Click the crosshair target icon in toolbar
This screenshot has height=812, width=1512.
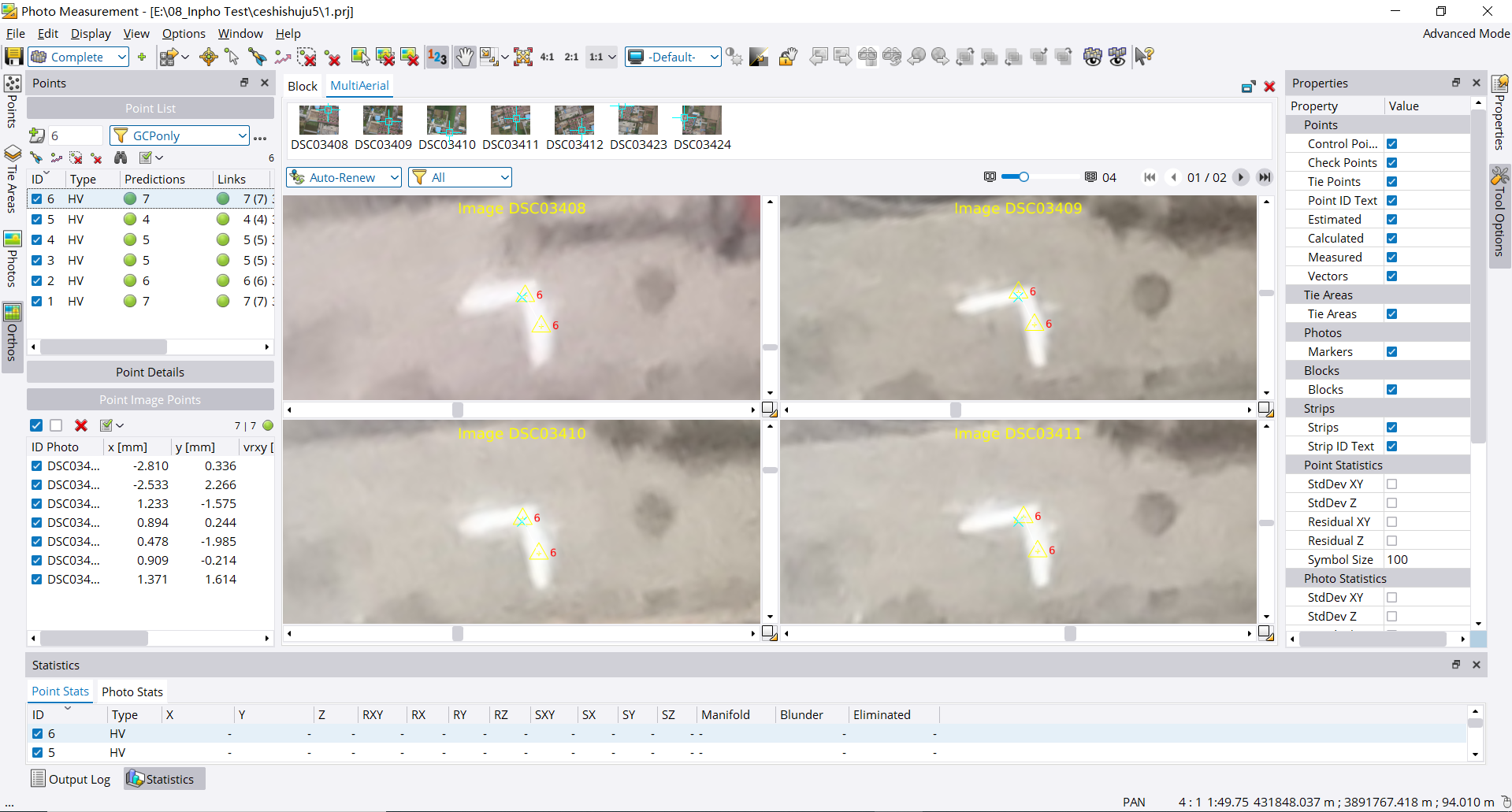pyautogui.click(x=209, y=57)
